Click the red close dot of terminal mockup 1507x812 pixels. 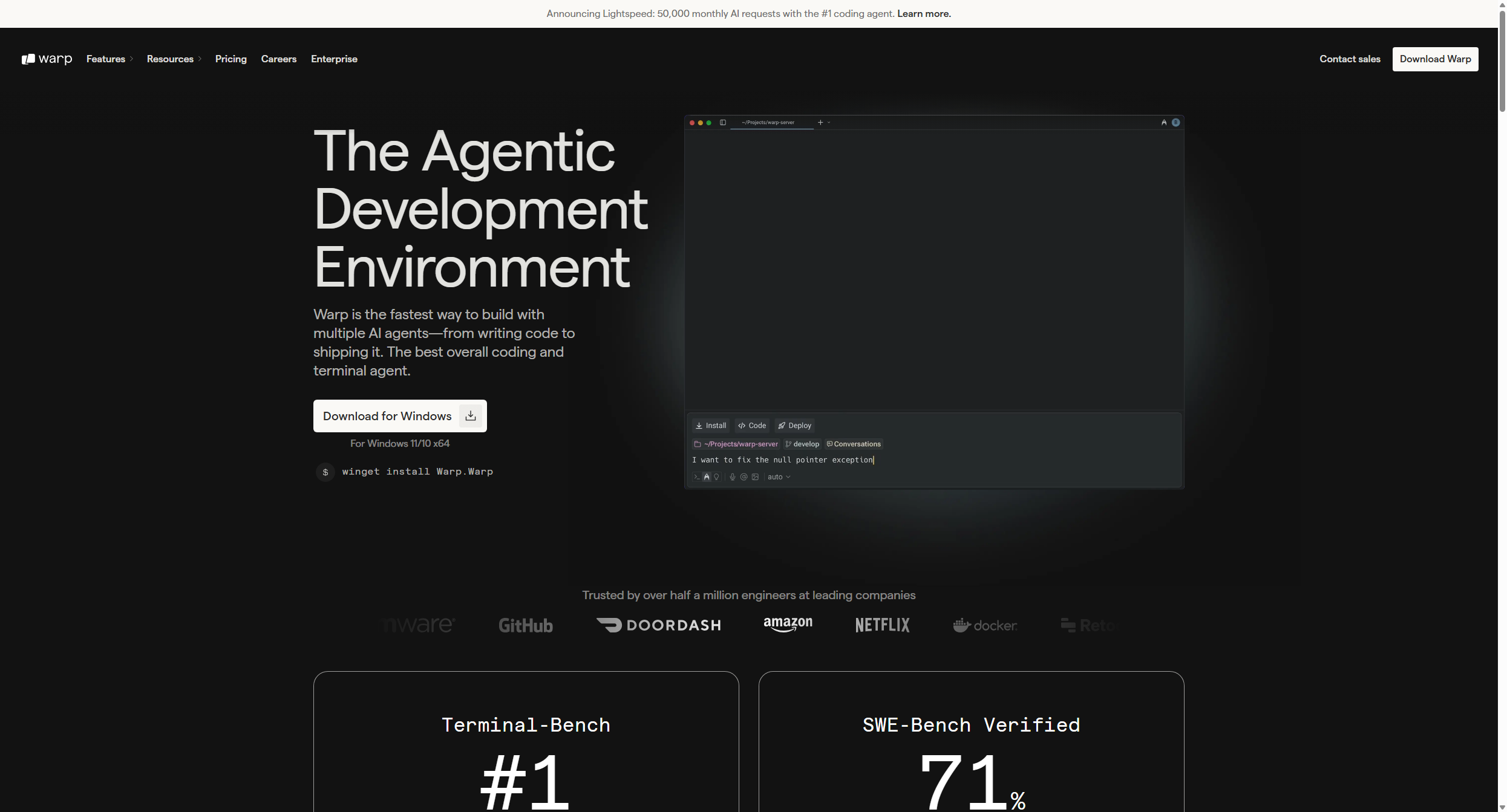tap(692, 123)
